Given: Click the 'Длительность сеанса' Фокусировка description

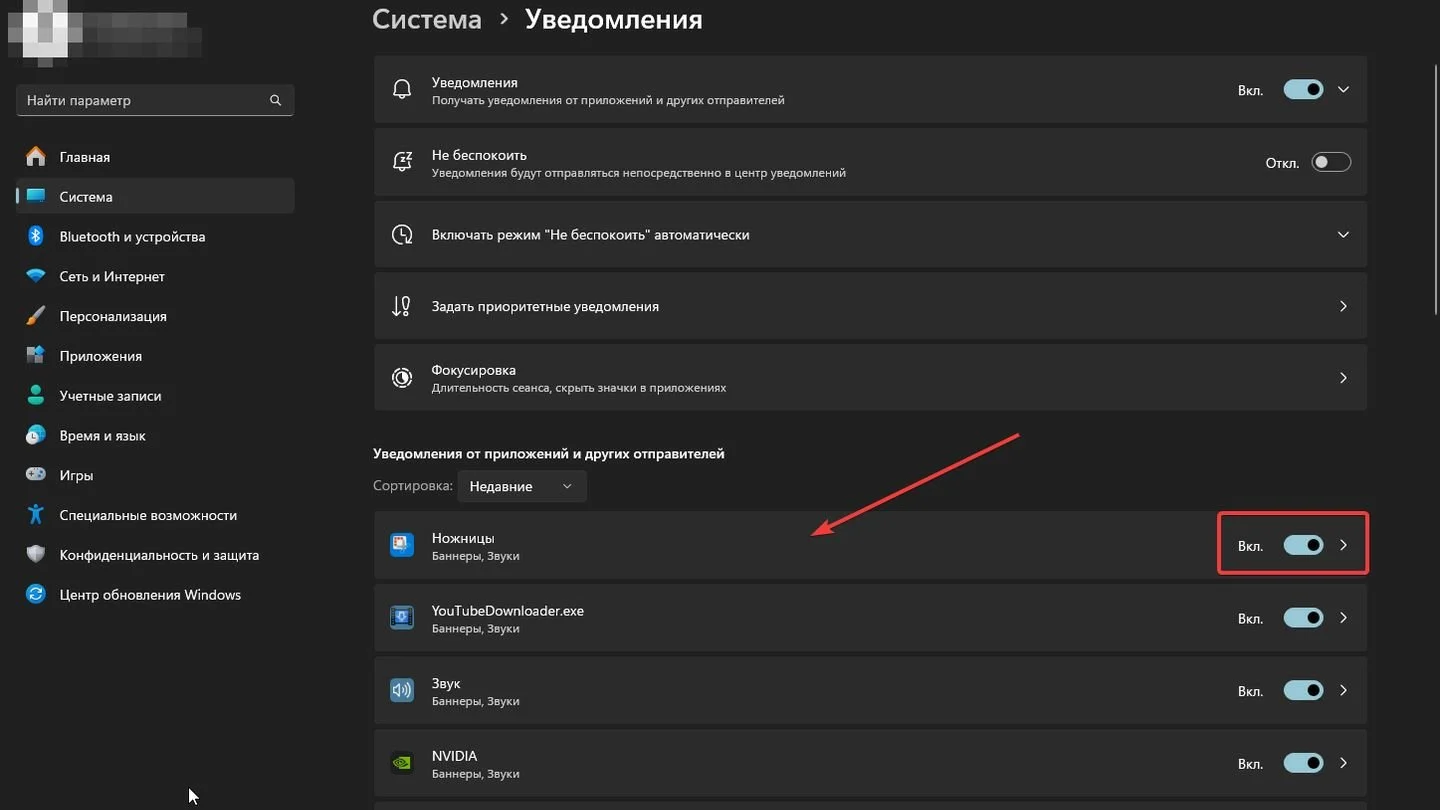Looking at the screenshot, I should 579,387.
